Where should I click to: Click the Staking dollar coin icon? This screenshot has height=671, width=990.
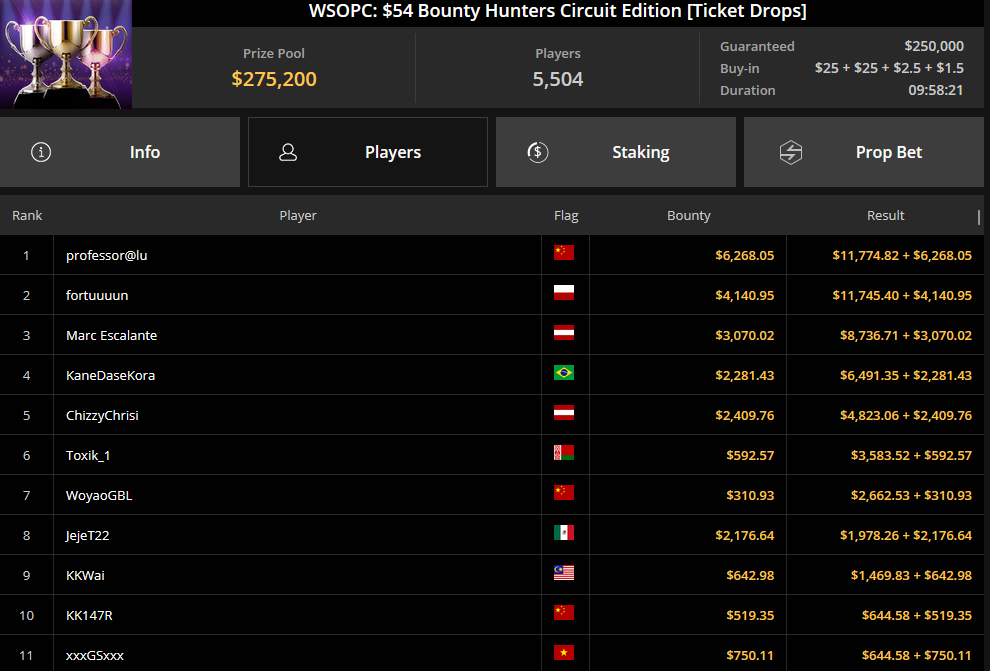pos(537,152)
